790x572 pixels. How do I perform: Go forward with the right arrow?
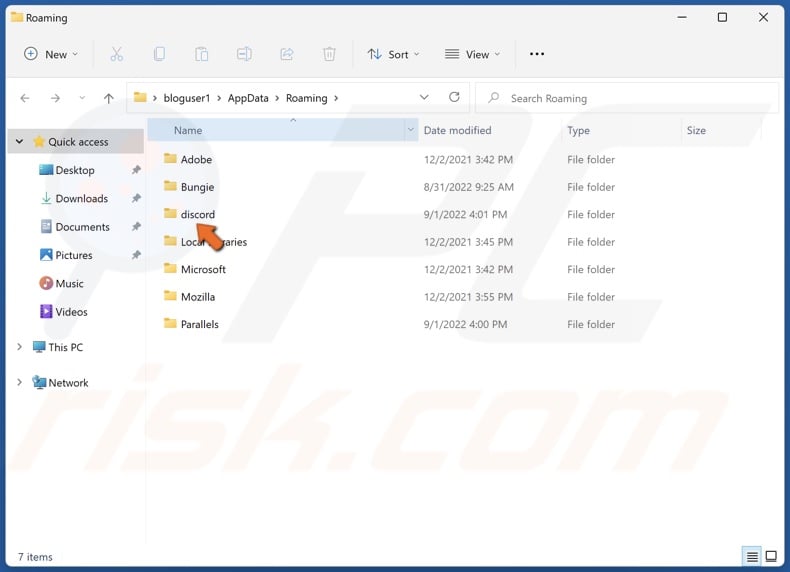coord(55,98)
